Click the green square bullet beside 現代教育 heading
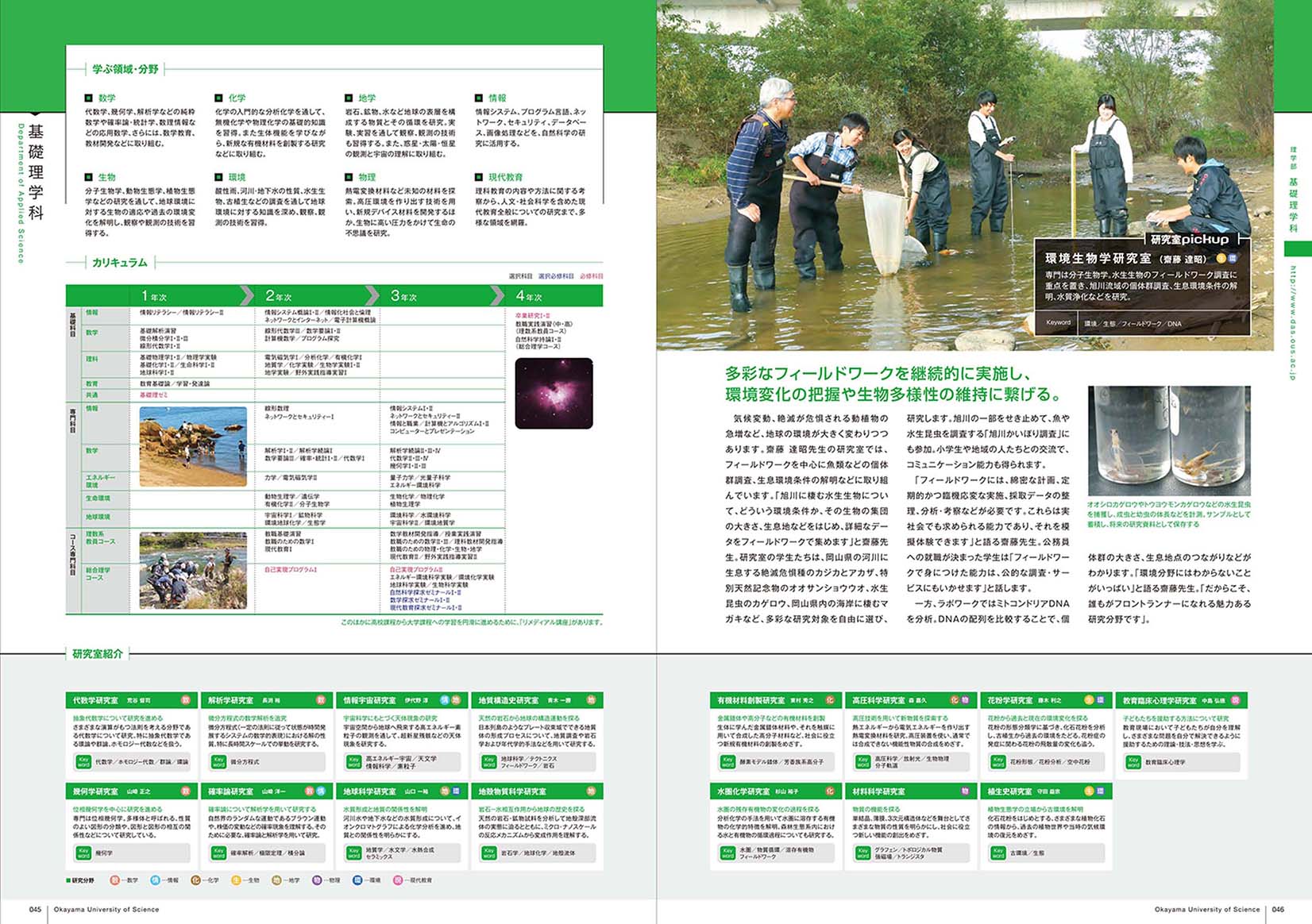This screenshot has height=924, width=1312. [x=479, y=177]
